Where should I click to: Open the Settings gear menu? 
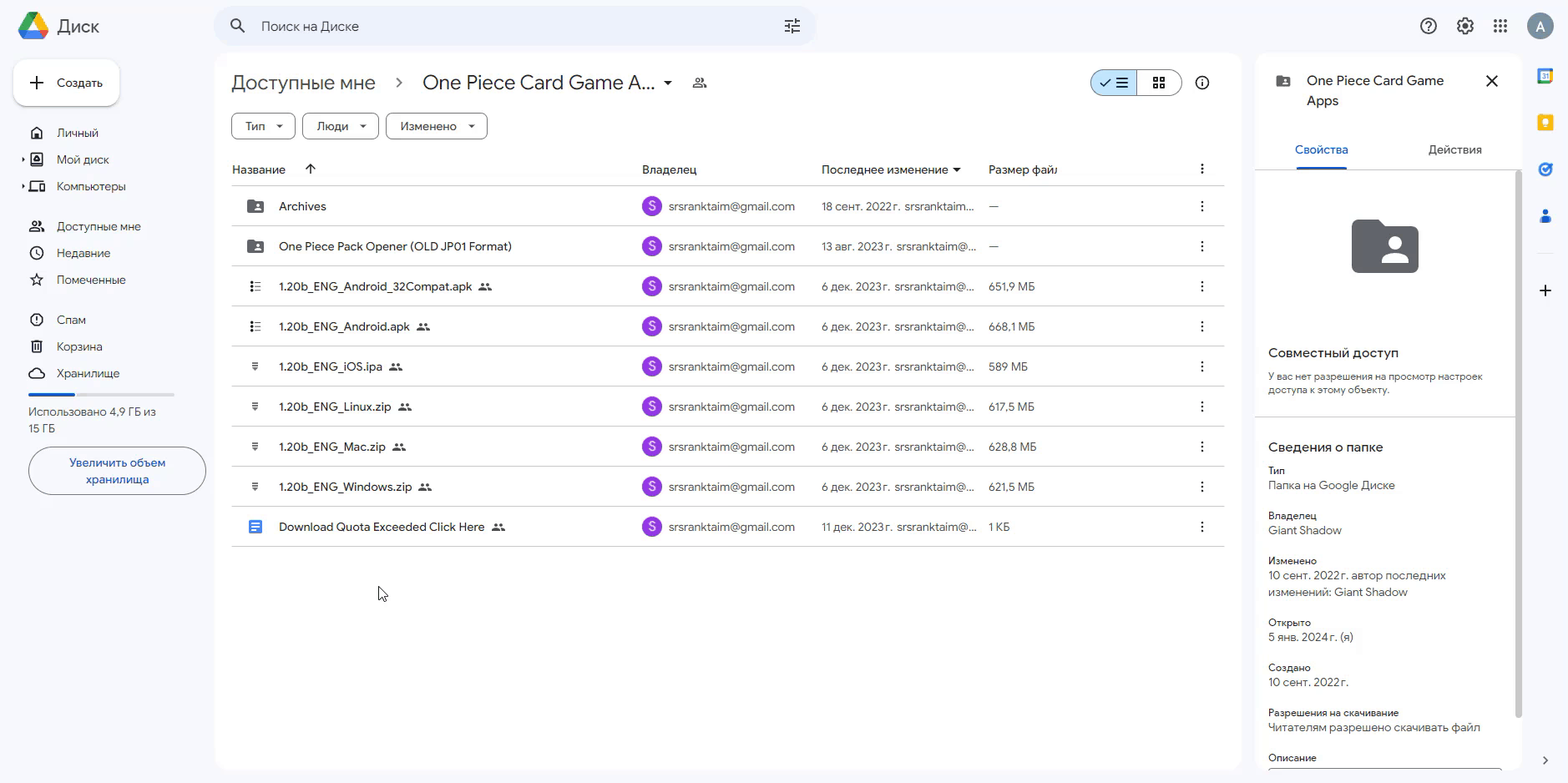(x=1464, y=26)
